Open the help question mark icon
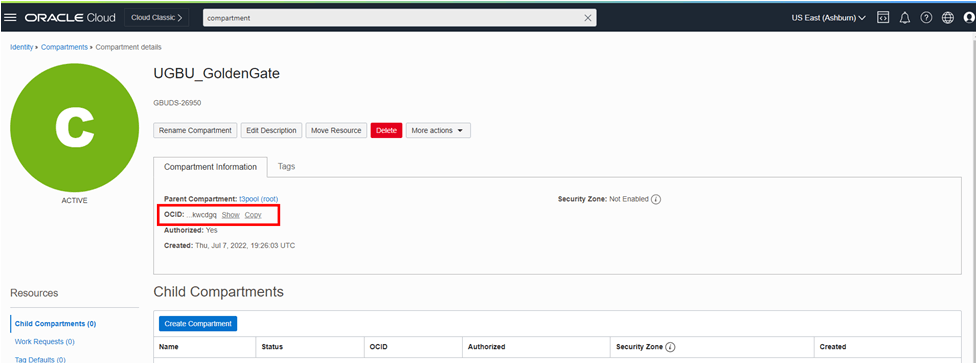 pyautogui.click(x=926, y=17)
